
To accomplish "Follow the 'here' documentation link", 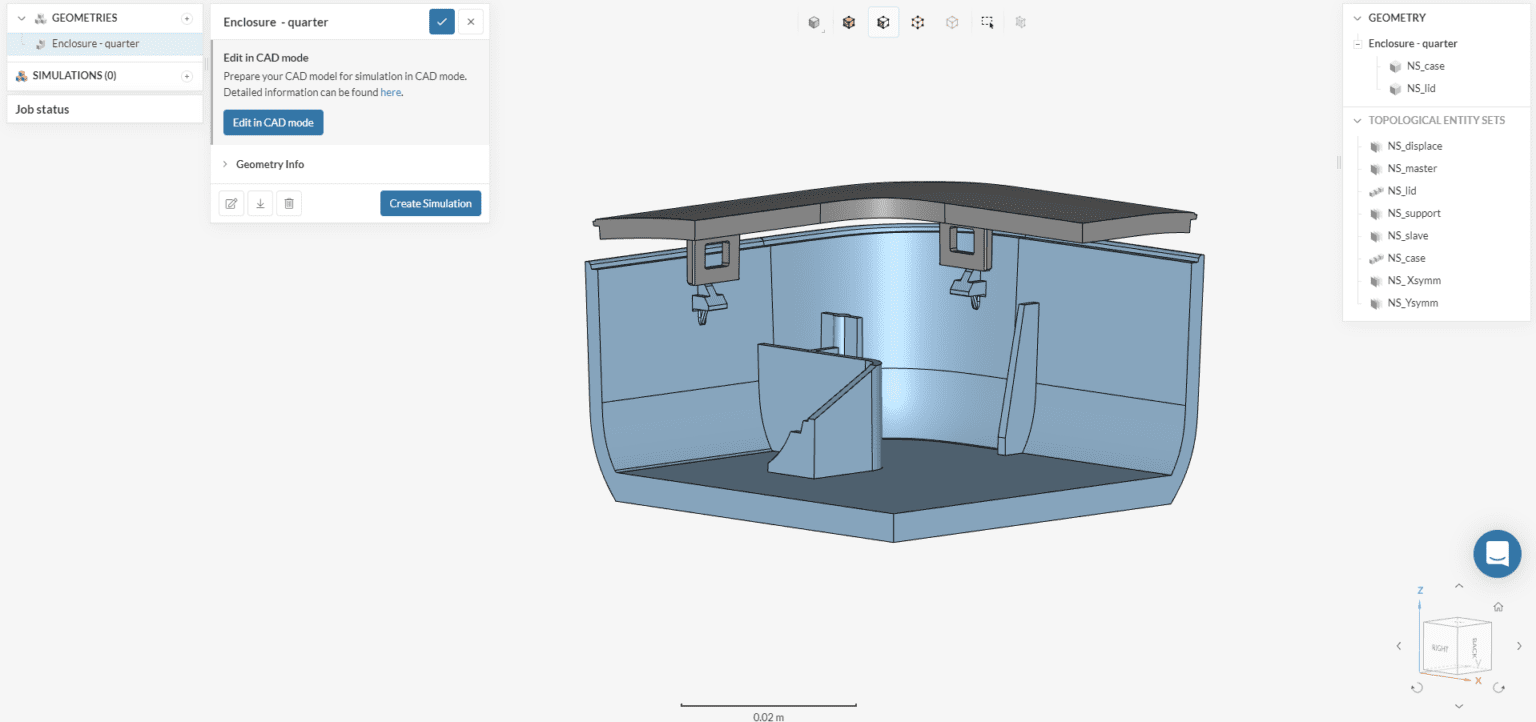I will (x=390, y=92).
